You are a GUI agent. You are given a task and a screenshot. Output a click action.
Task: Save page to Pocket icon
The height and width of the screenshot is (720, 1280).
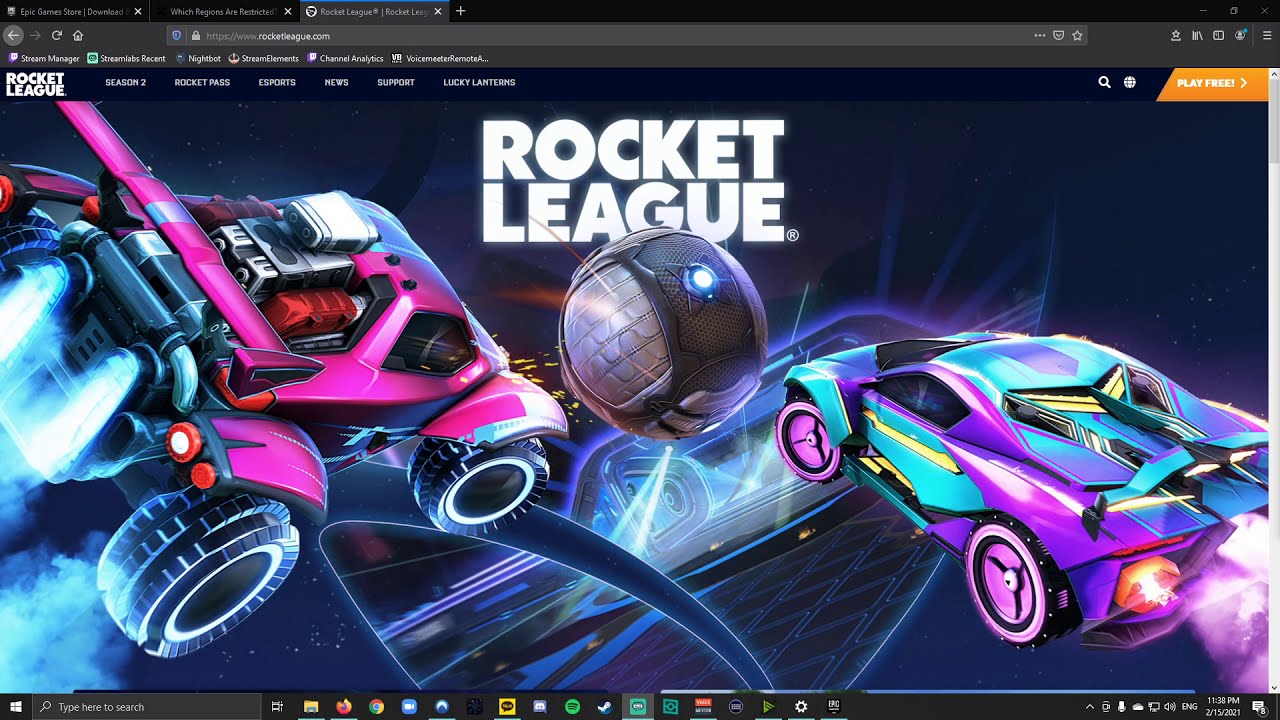coord(1059,35)
